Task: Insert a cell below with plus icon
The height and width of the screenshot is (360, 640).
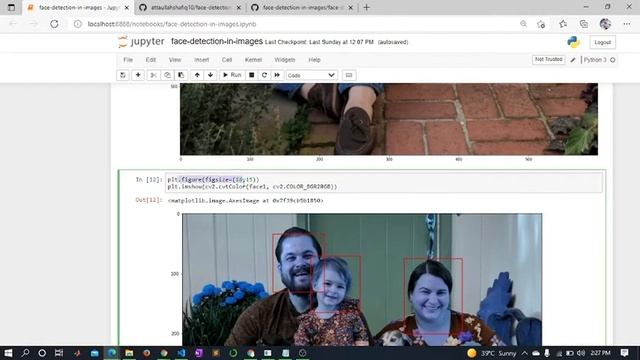Action: click(138, 75)
